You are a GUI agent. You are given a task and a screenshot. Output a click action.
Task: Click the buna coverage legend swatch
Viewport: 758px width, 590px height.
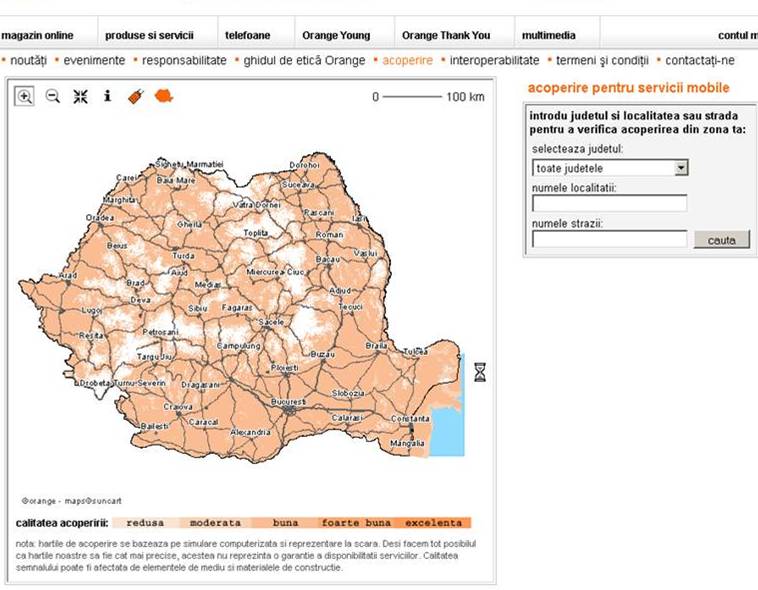(x=285, y=523)
